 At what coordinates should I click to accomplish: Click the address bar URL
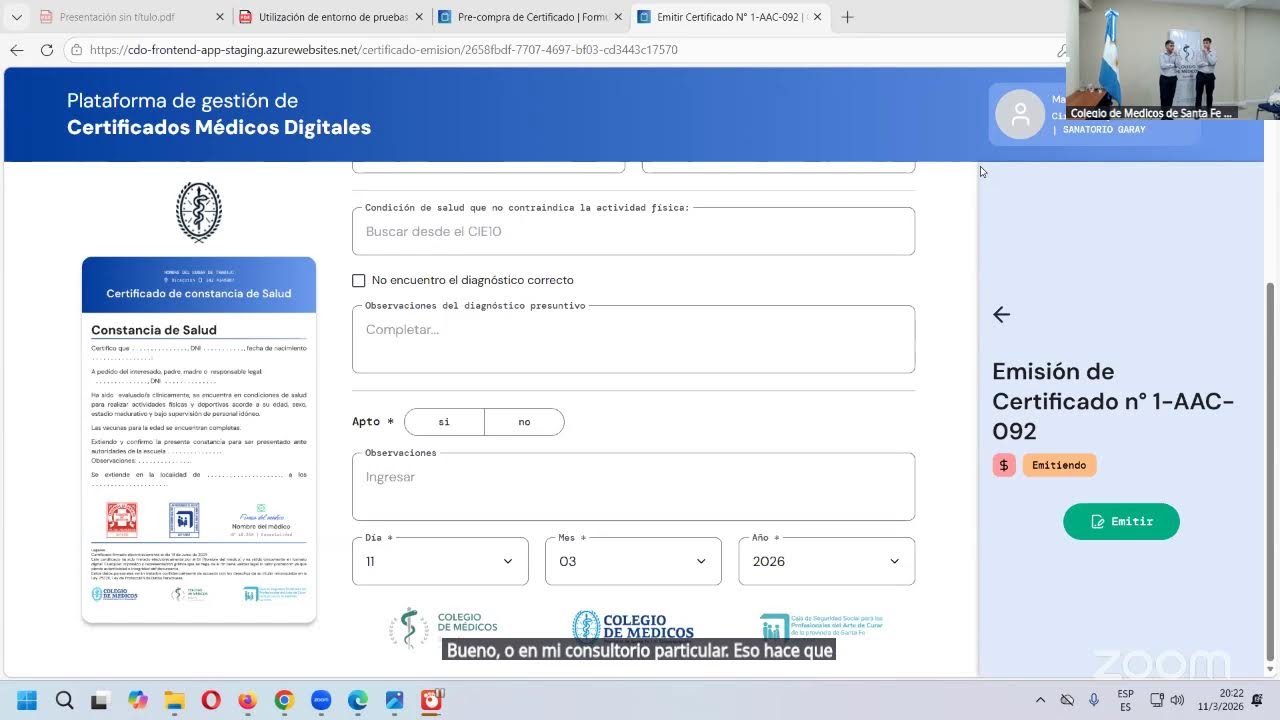384,50
